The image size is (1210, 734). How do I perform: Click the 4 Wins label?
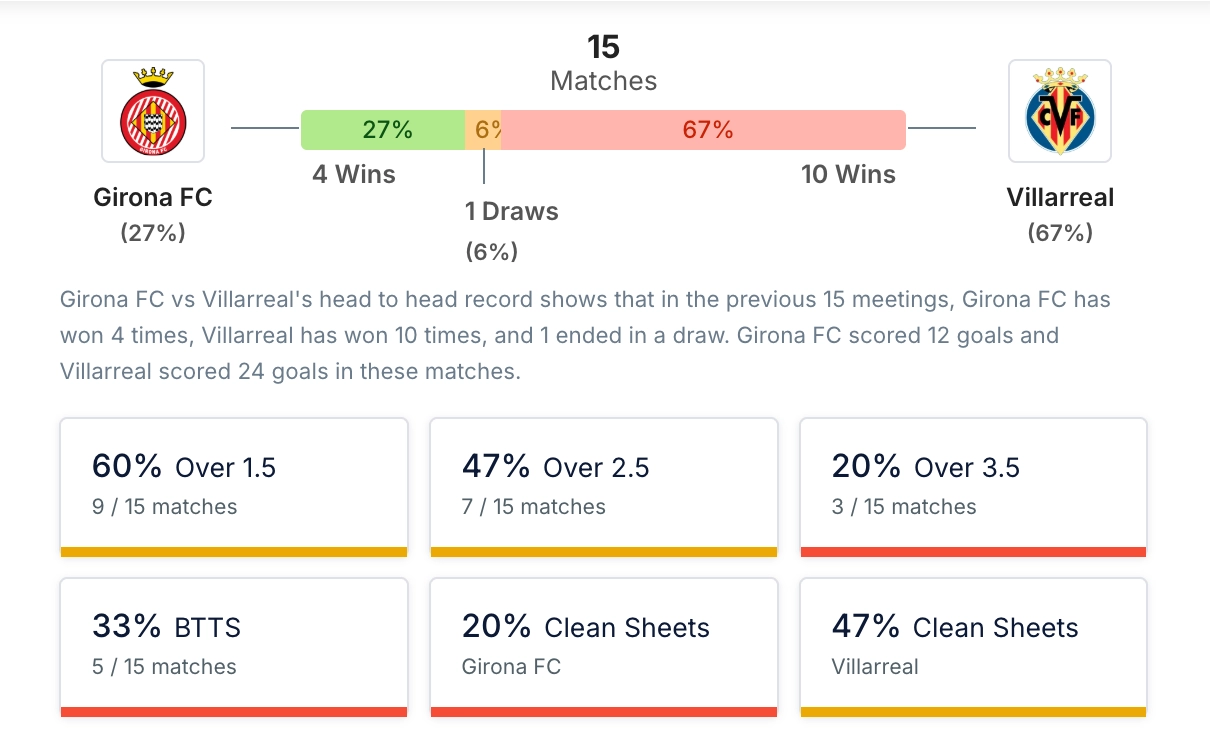coord(352,174)
